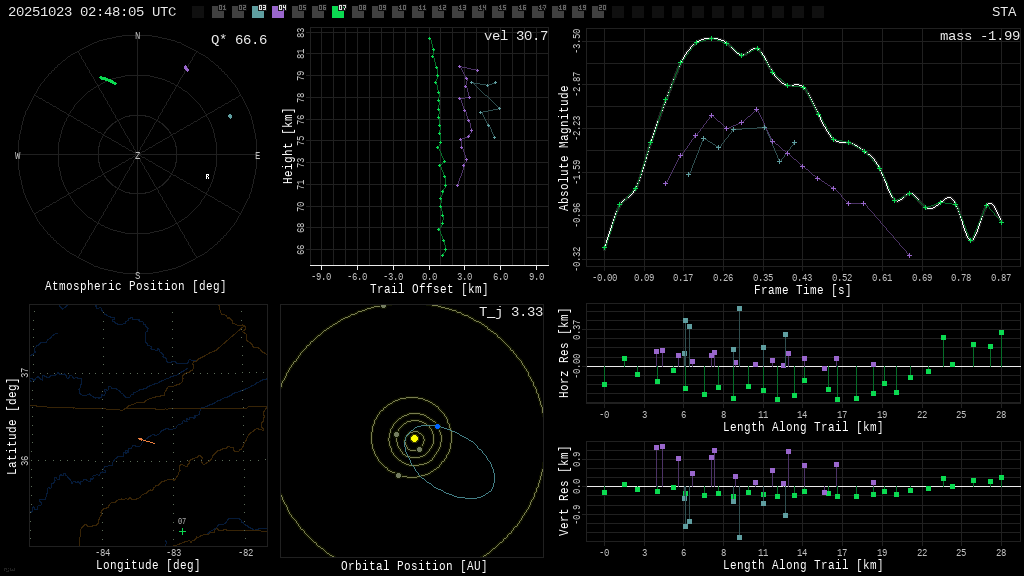Click the mass -1.99 label

[979, 36]
